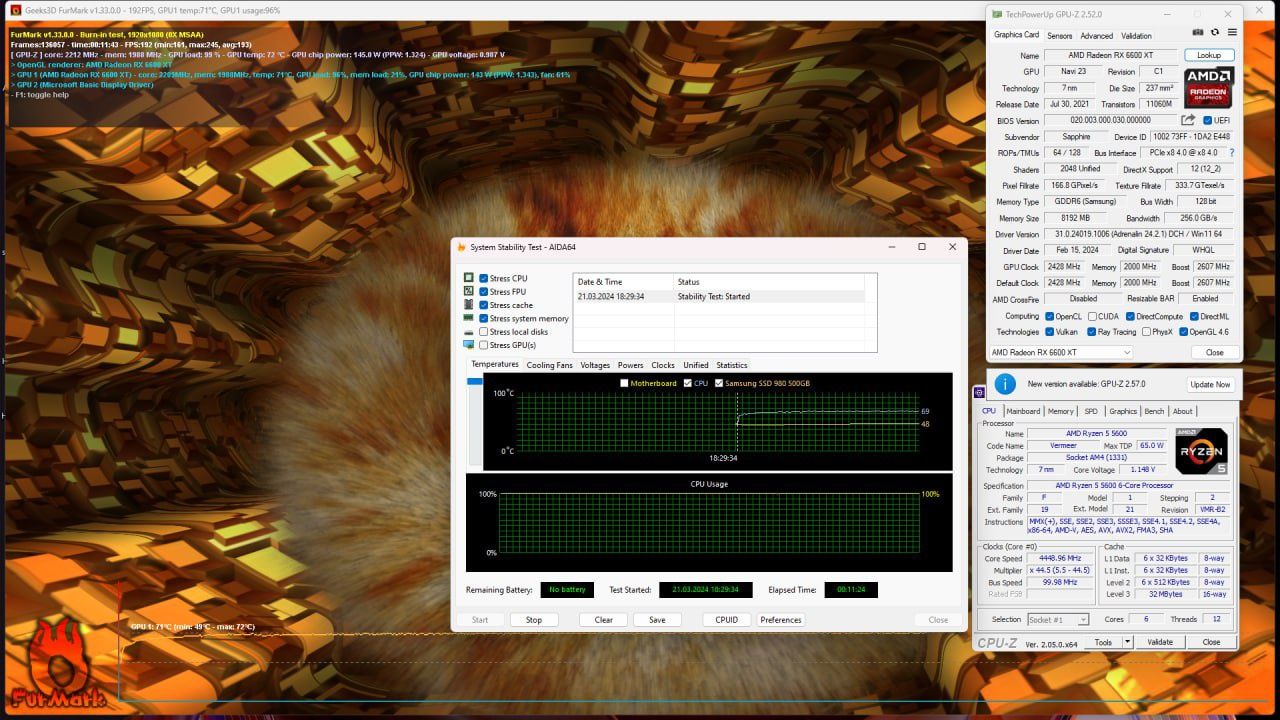This screenshot has width=1280, height=720.
Task: Toggle PhysX checkbox in GPU-Z
Action: tap(1144, 332)
